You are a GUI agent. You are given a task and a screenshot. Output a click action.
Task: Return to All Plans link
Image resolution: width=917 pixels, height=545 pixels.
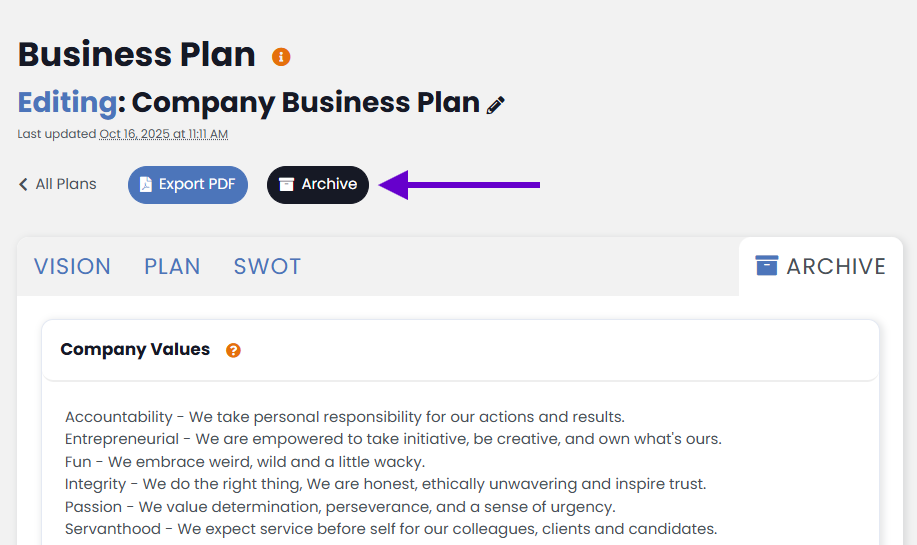click(66, 184)
